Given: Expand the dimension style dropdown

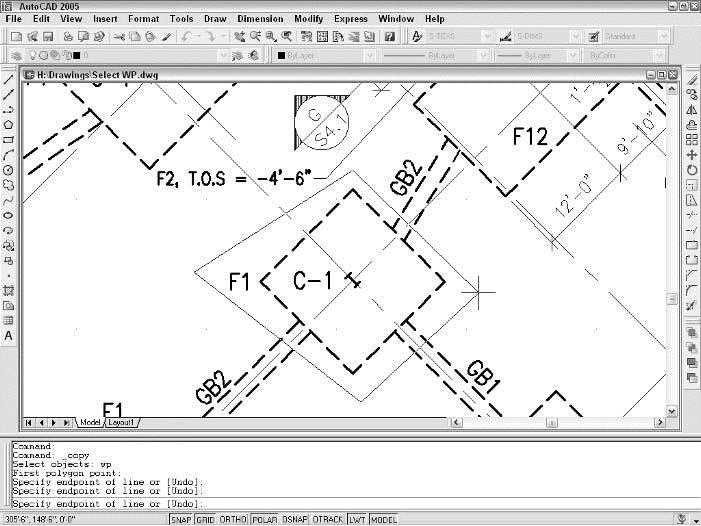Looking at the screenshot, I should point(576,37).
